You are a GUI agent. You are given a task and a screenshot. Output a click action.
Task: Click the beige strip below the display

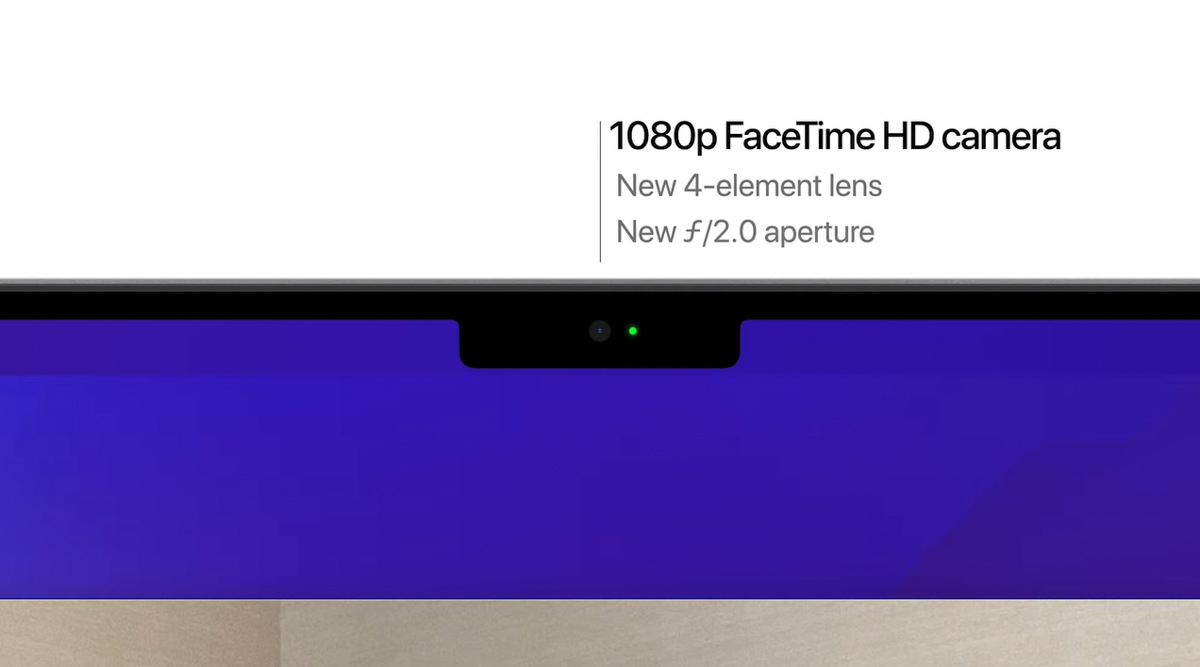click(x=738, y=633)
